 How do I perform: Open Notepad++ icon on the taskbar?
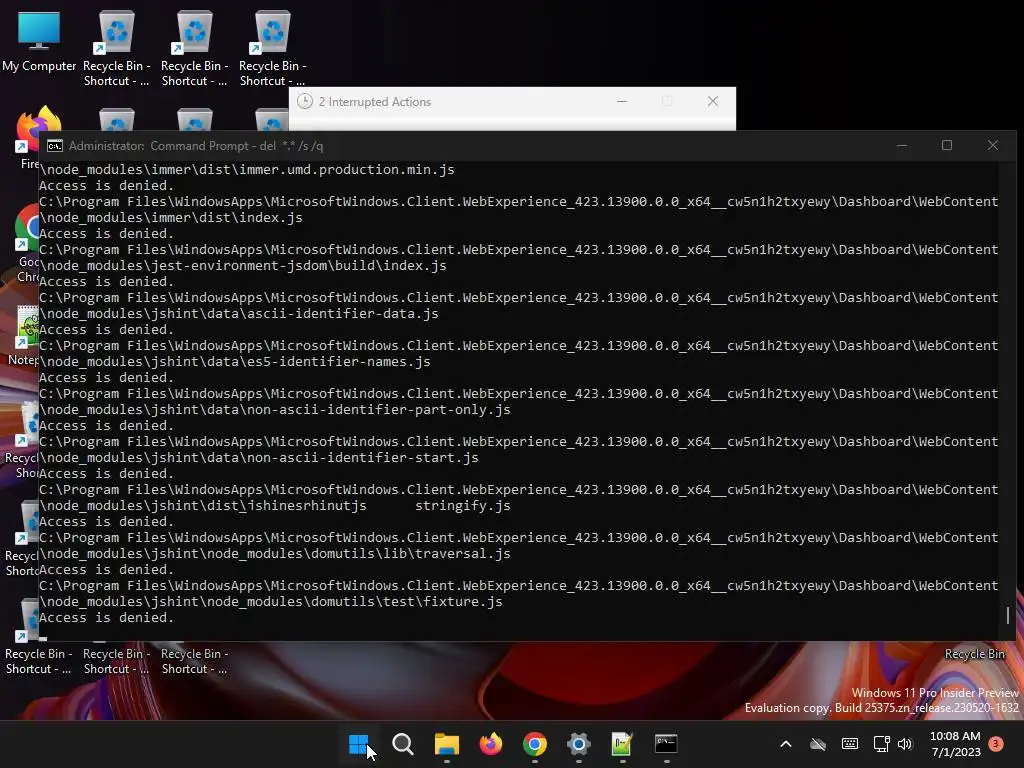point(622,744)
